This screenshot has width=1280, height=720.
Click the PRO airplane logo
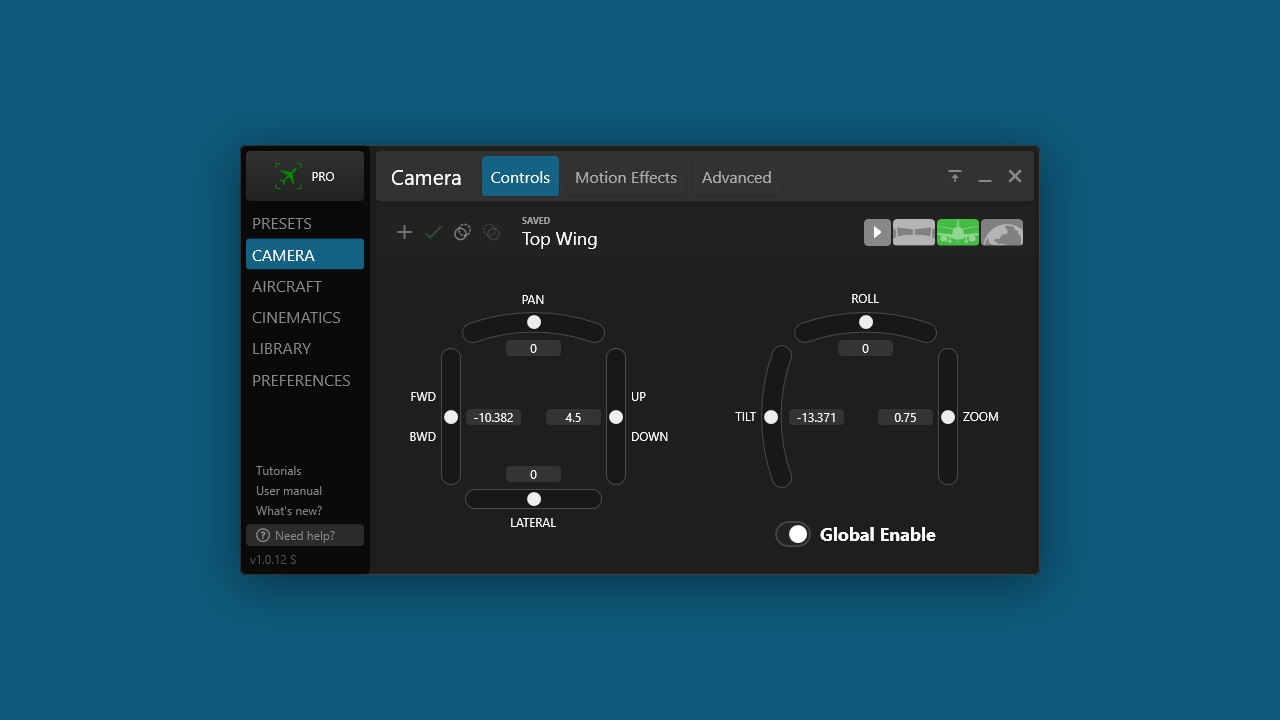[305, 176]
